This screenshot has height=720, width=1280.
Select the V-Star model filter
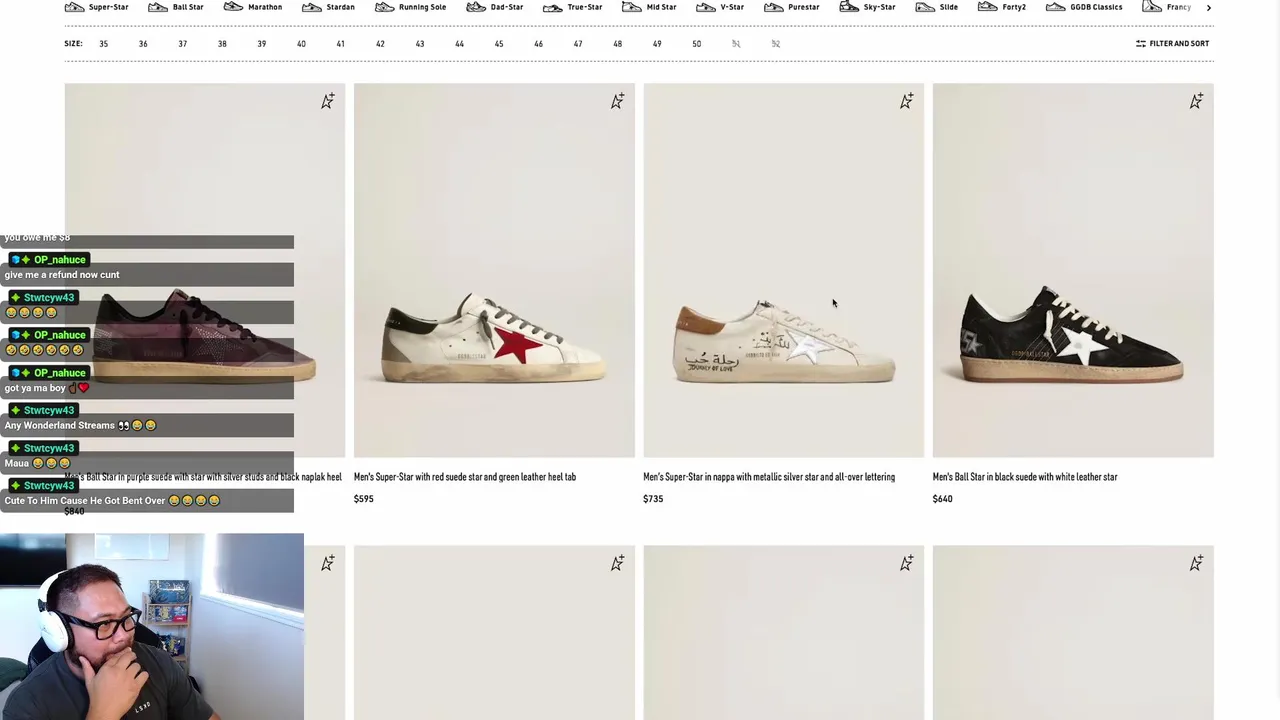(720, 7)
